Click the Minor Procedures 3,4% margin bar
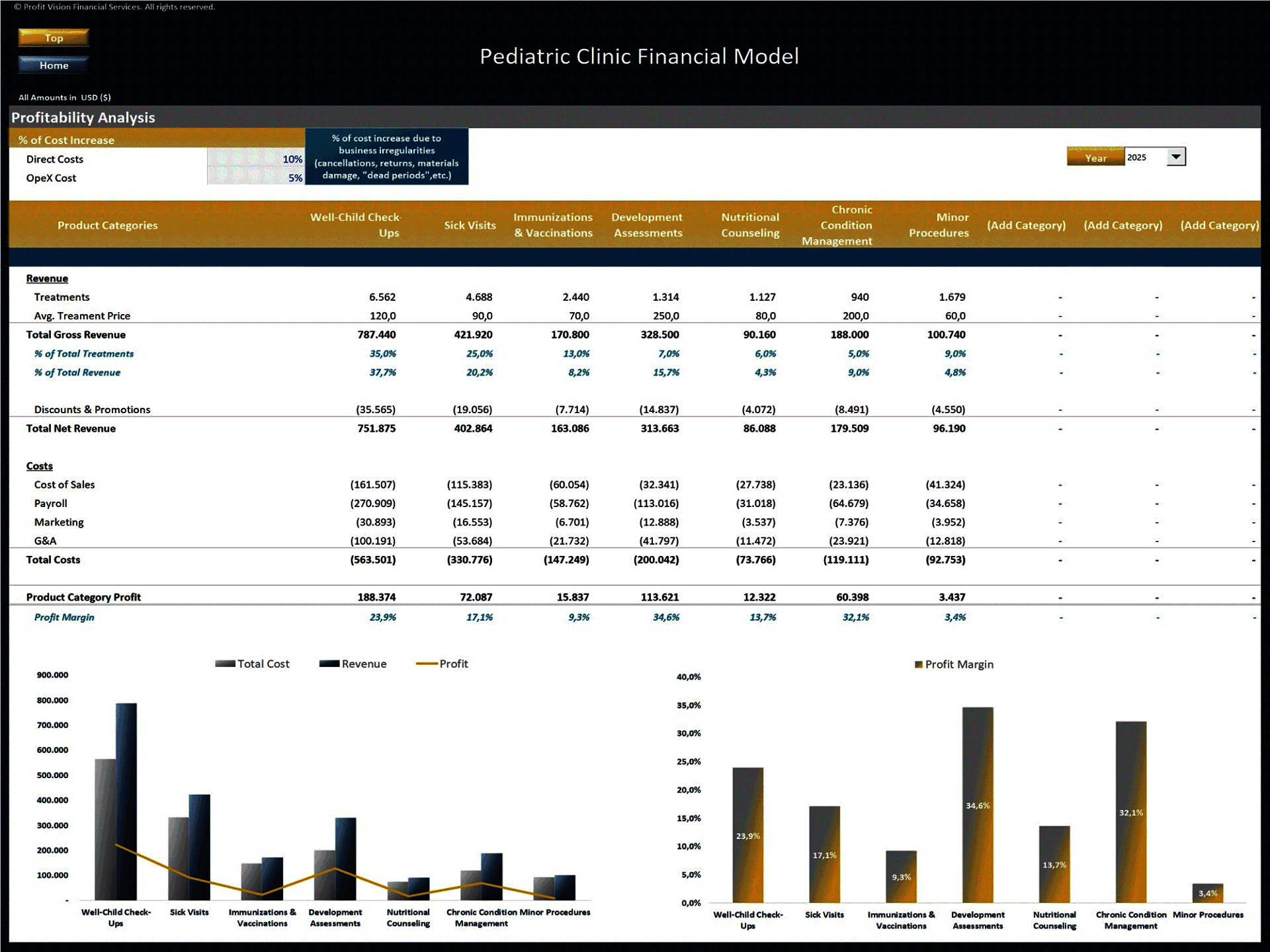Screen dimensions: 1270x952 click(1208, 893)
